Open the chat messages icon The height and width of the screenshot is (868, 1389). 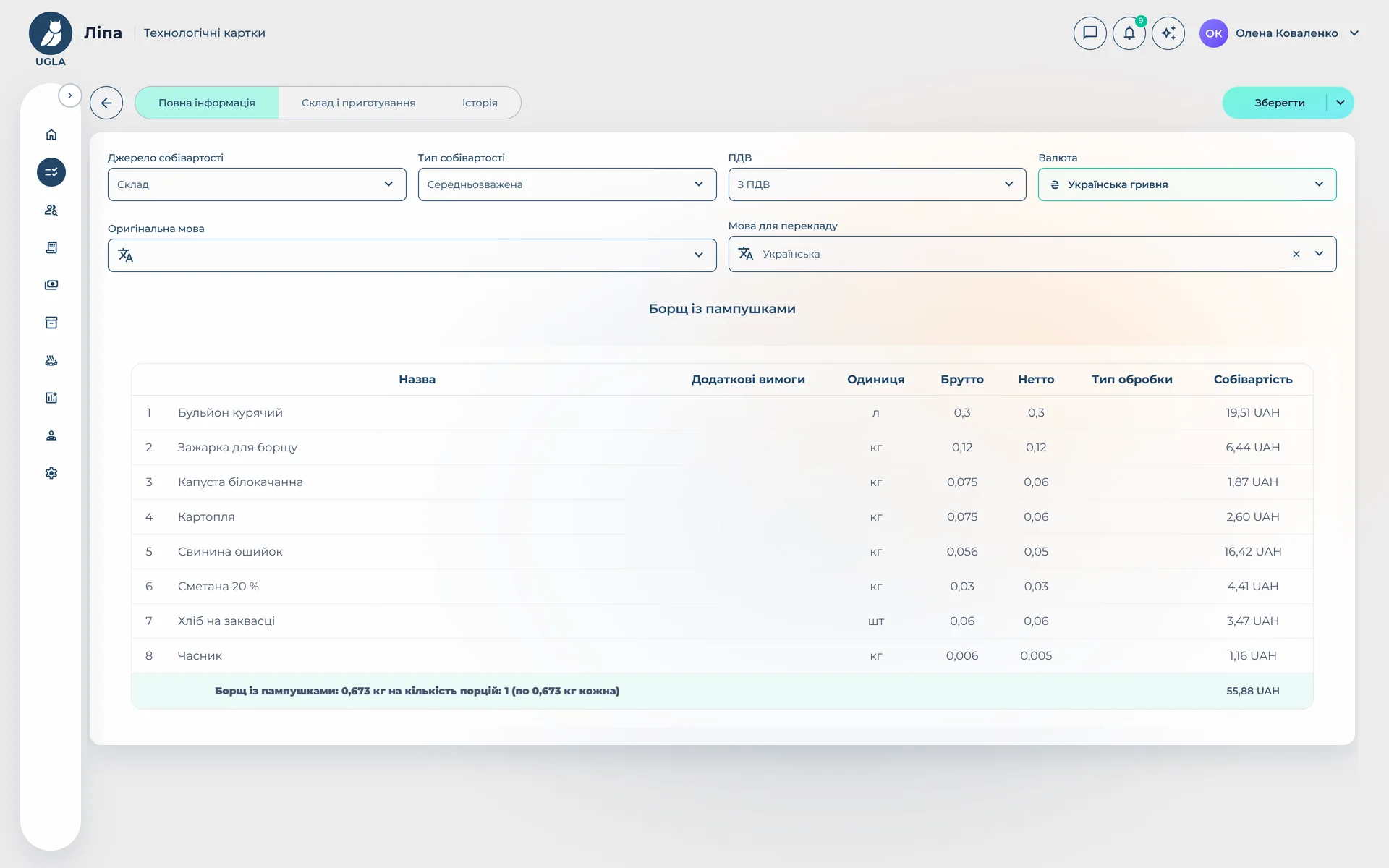pyautogui.click(x=1089, y=33)
